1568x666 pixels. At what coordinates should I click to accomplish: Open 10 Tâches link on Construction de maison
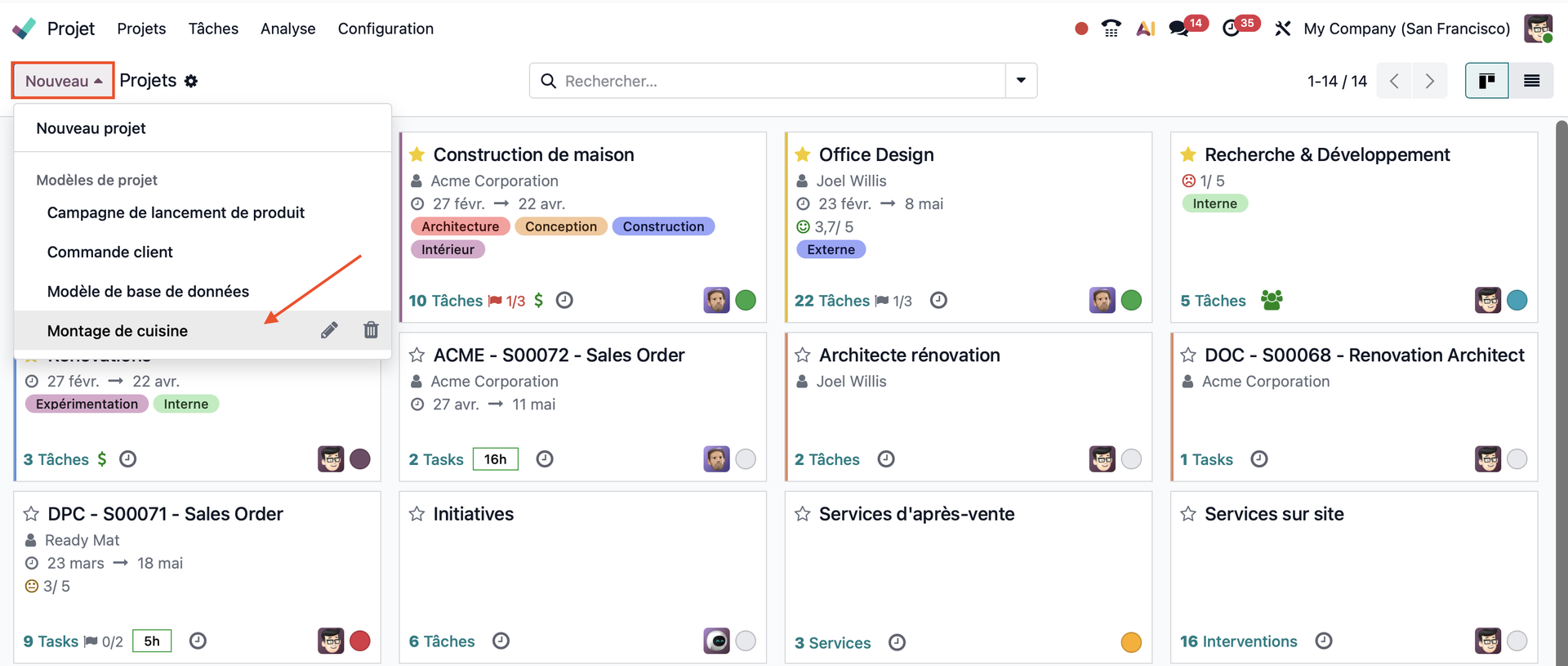446,301
